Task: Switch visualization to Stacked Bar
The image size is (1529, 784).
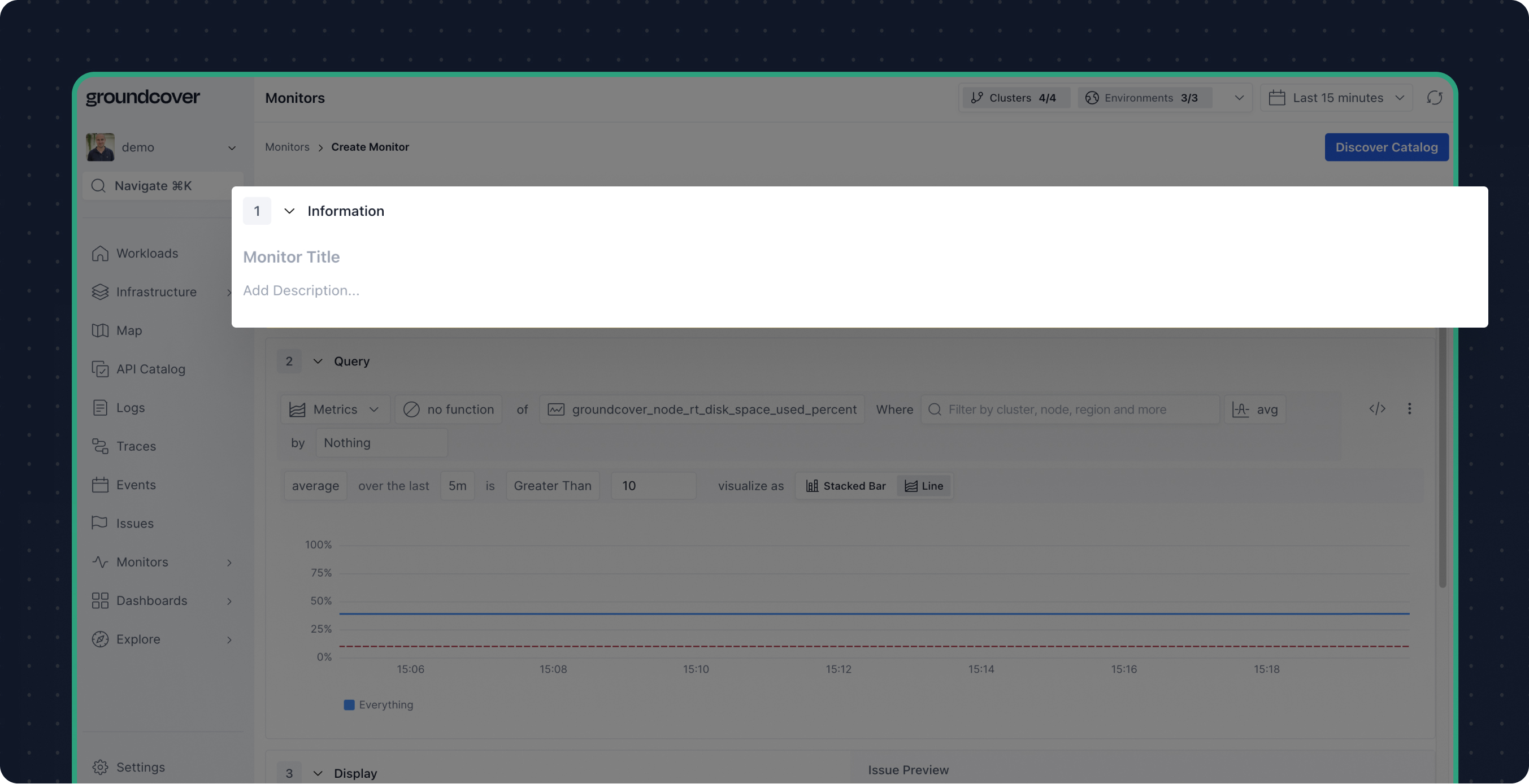Action: click(x=846, y=486)
